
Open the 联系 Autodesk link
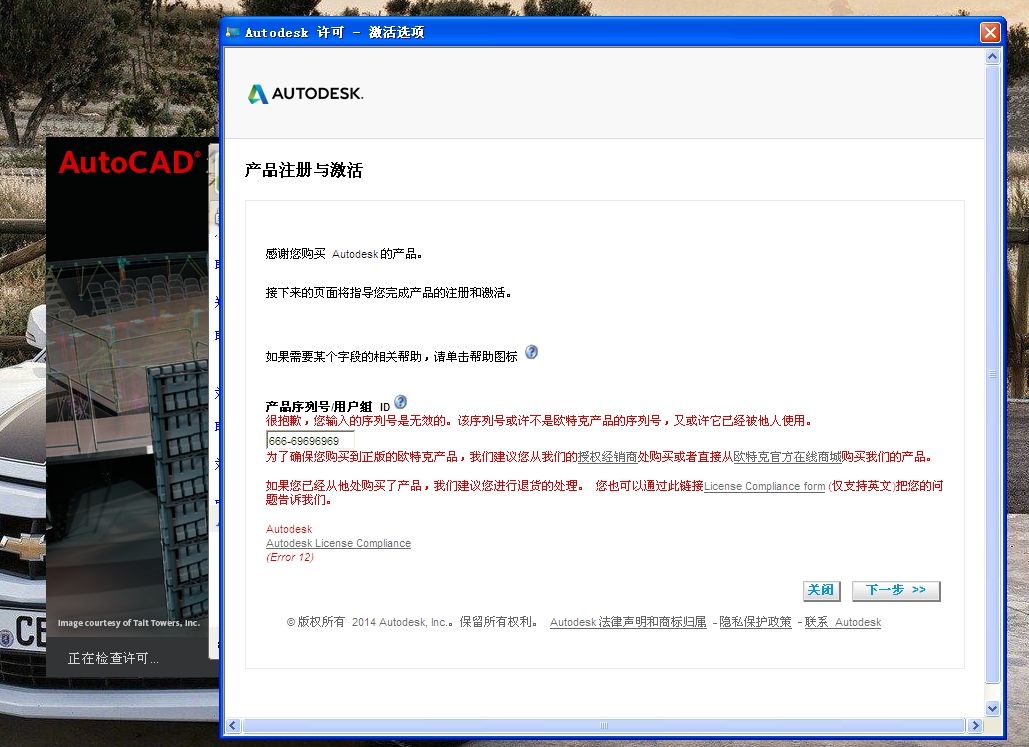pyautogui.click(x=843, y=622)
